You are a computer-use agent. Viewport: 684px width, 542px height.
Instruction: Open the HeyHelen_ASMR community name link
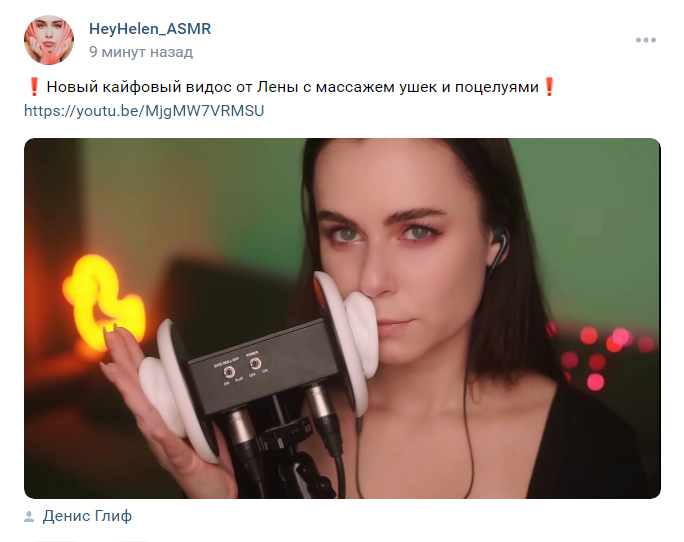[x=150, y=29]
